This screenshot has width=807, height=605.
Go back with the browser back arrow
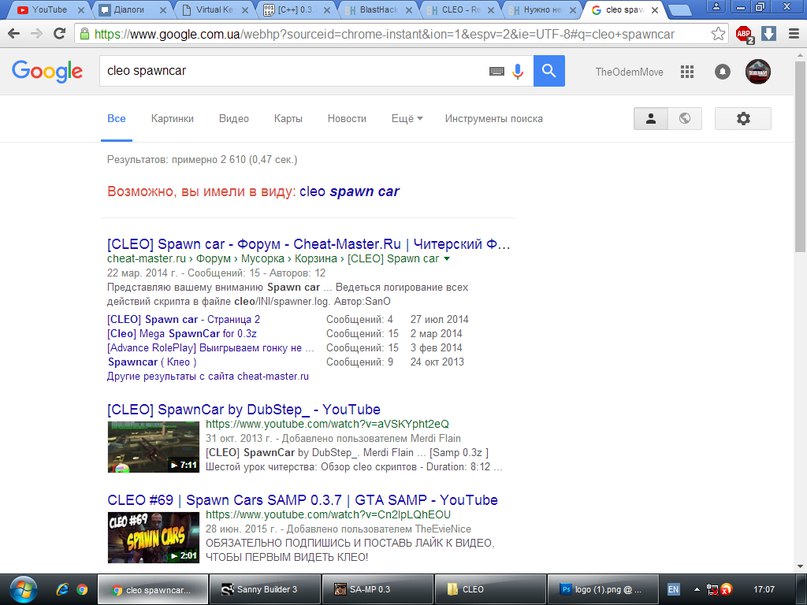click(14, 34)
